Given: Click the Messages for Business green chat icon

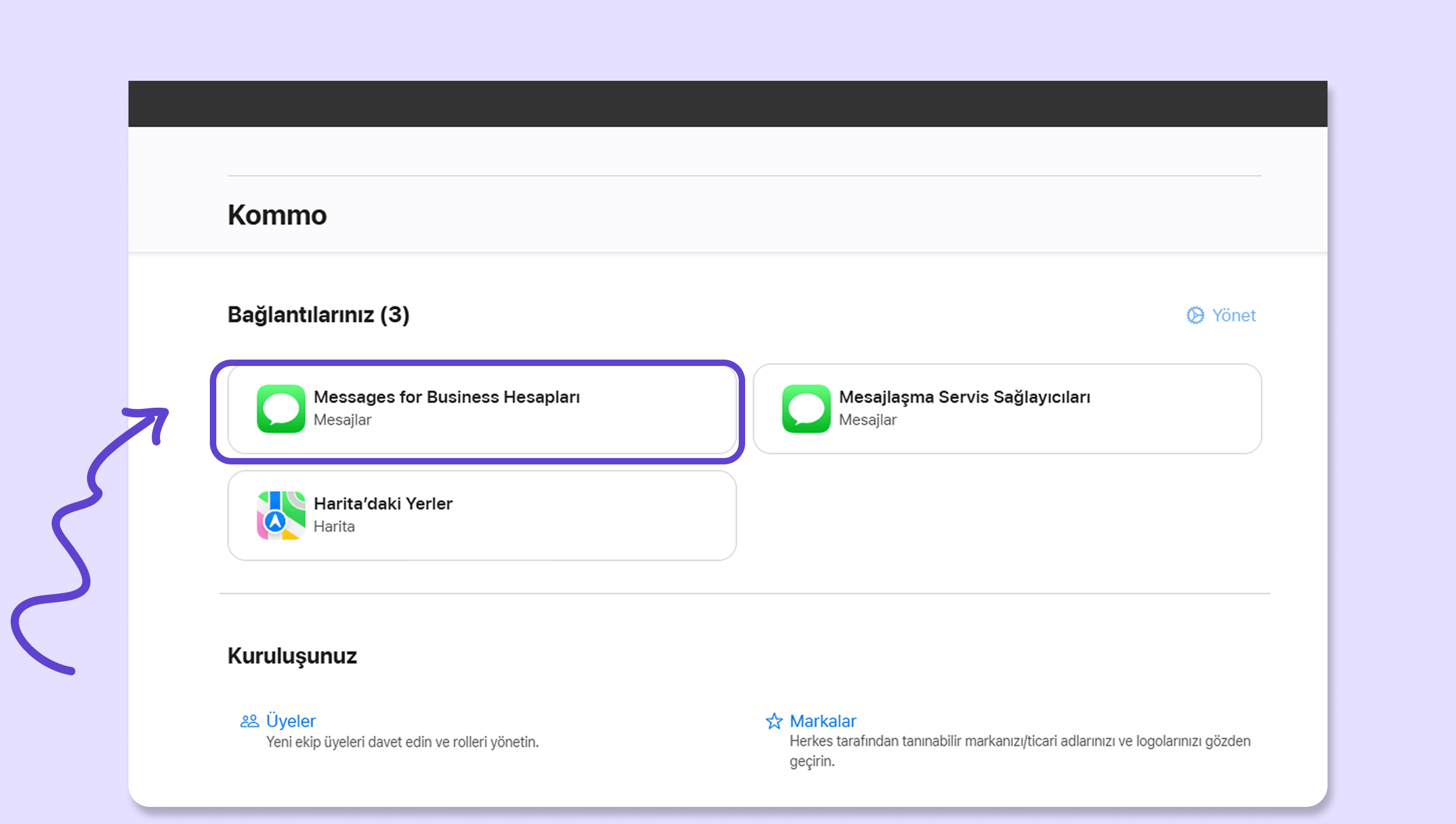Looking at the screenshot, I should tap(281, 409).
